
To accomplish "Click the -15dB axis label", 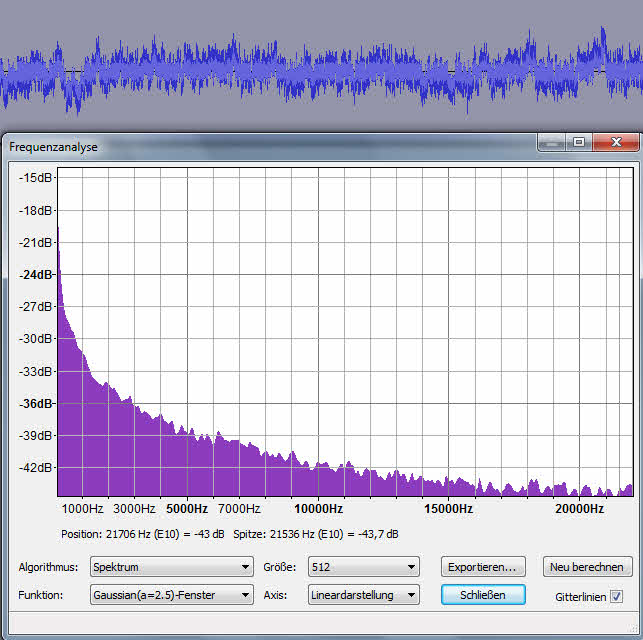I will [x=35, y=178].
